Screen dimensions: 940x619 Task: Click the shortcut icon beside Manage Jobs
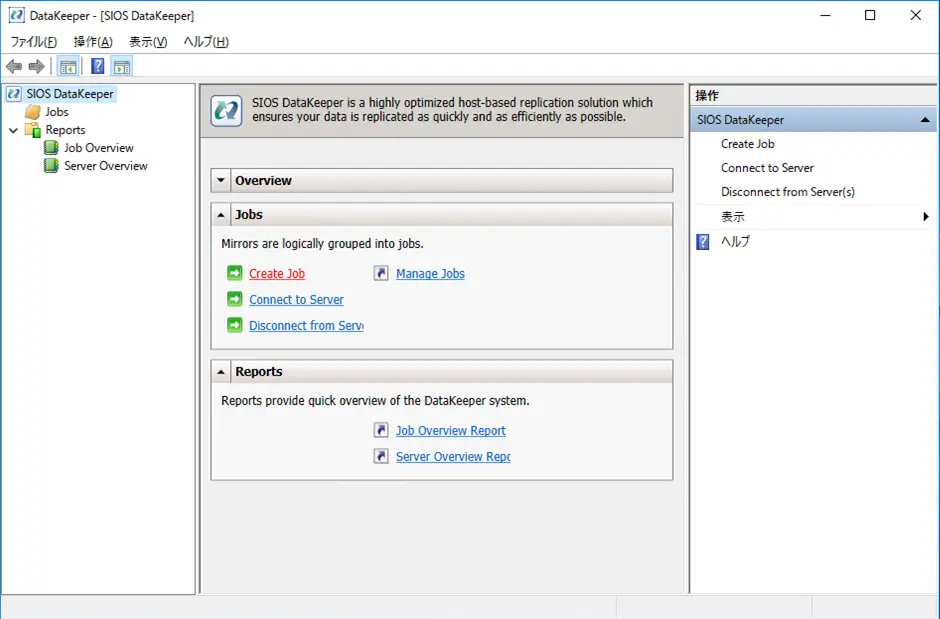[381, 273]
